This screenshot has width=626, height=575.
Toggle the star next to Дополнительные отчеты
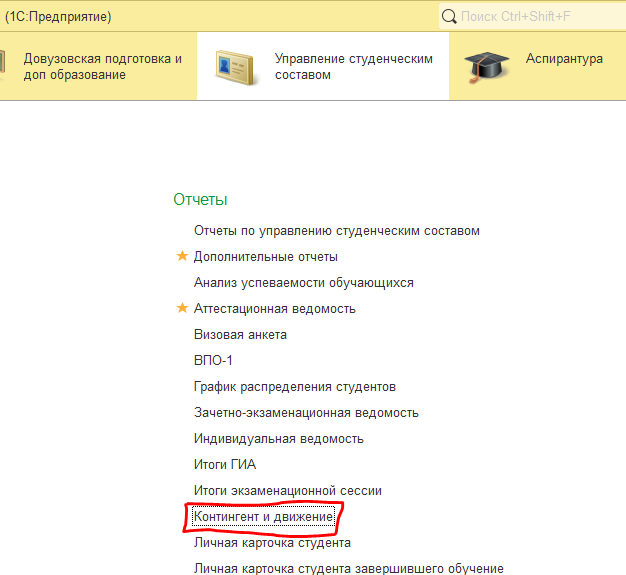pyautogui.click(x=182, y=257)
